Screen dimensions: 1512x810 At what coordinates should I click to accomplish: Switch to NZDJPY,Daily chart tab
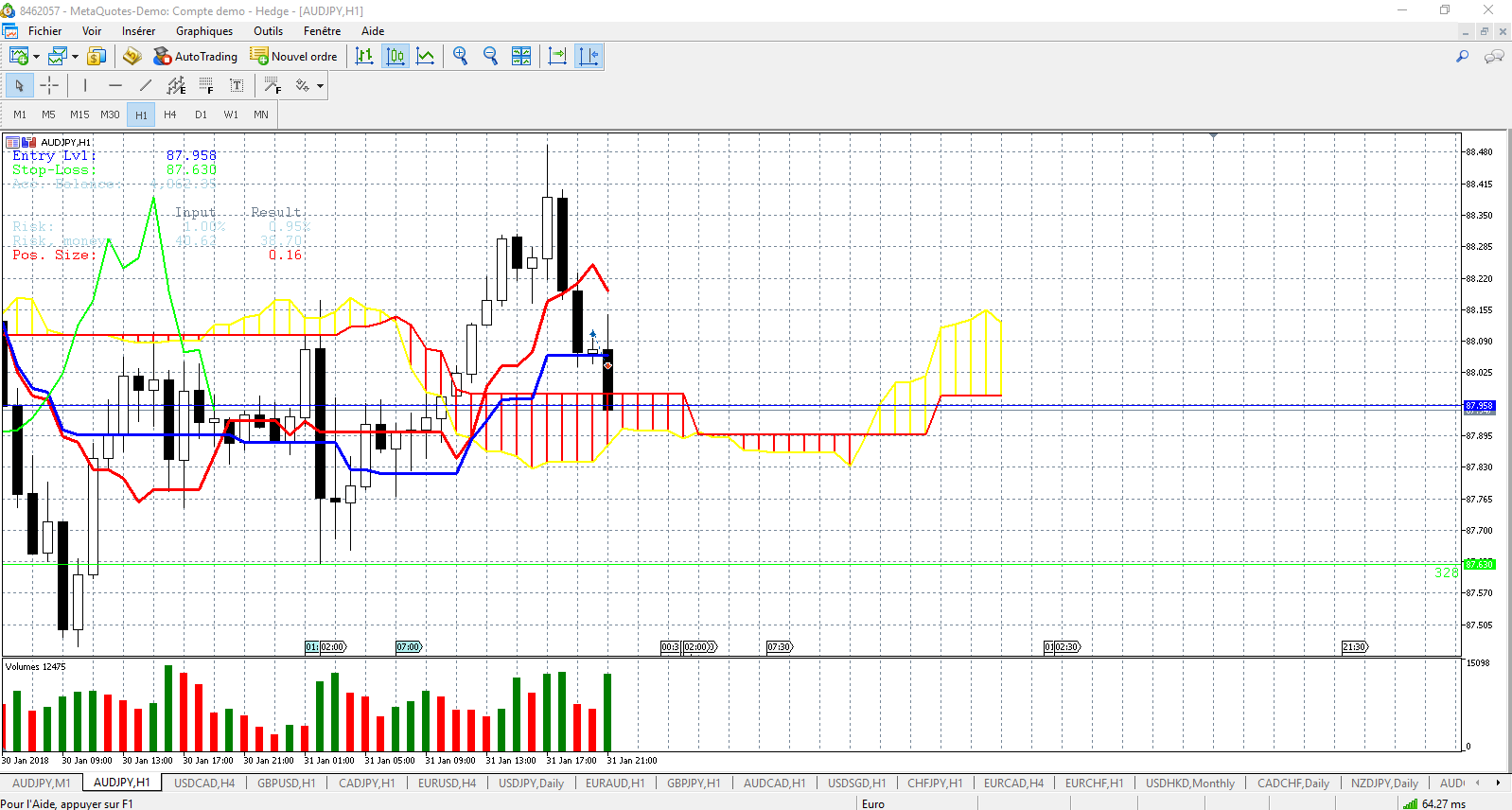click(x=1384, y=783)
